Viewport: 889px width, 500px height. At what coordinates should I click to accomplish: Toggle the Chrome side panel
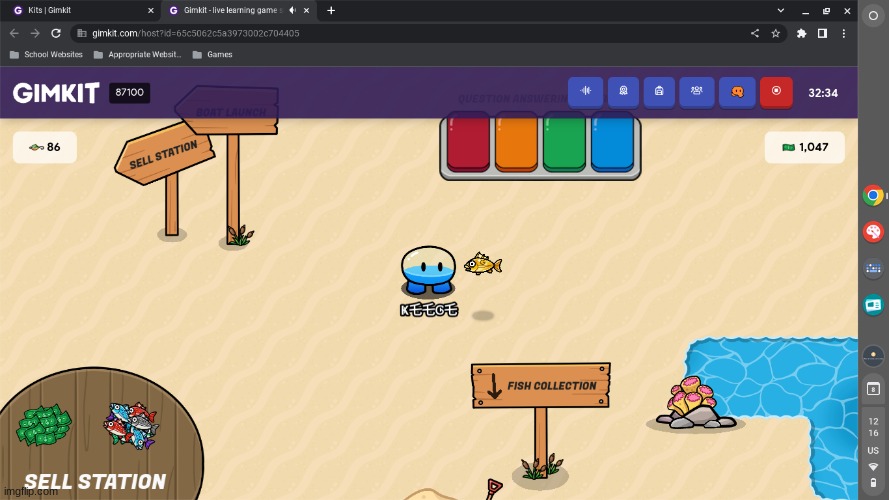pos(822,33)
